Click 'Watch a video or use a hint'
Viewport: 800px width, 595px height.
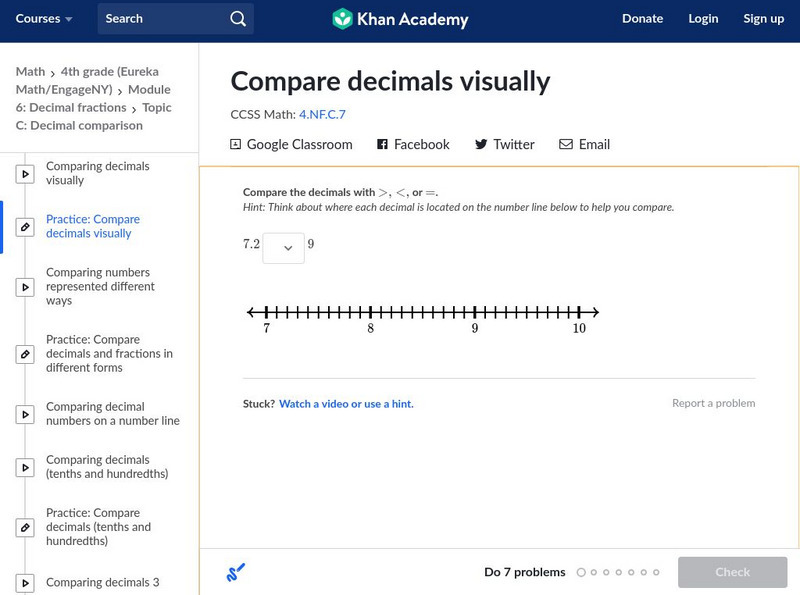coord(346,404)
